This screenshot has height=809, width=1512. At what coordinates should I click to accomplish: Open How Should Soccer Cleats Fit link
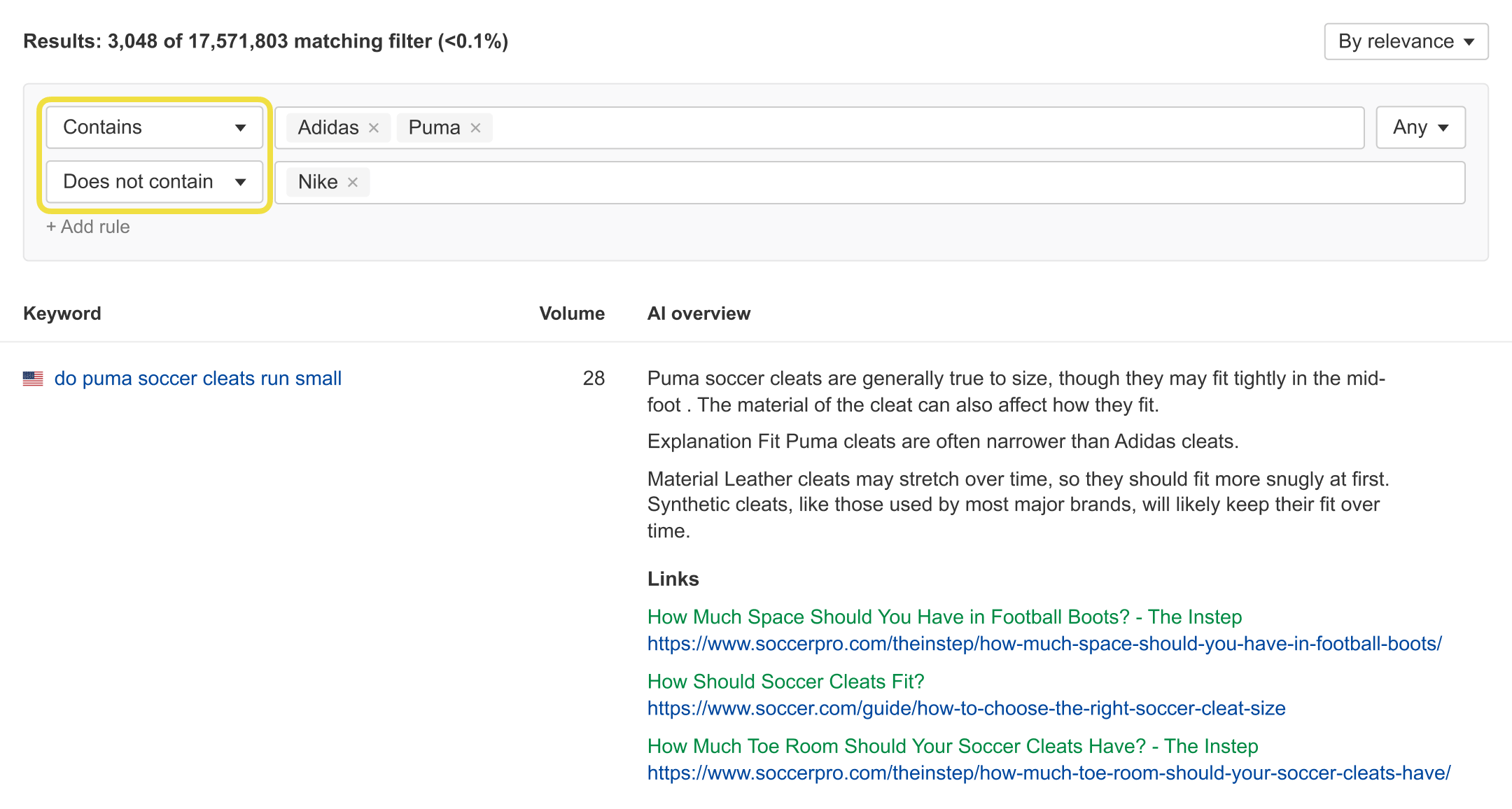point(785,682)
